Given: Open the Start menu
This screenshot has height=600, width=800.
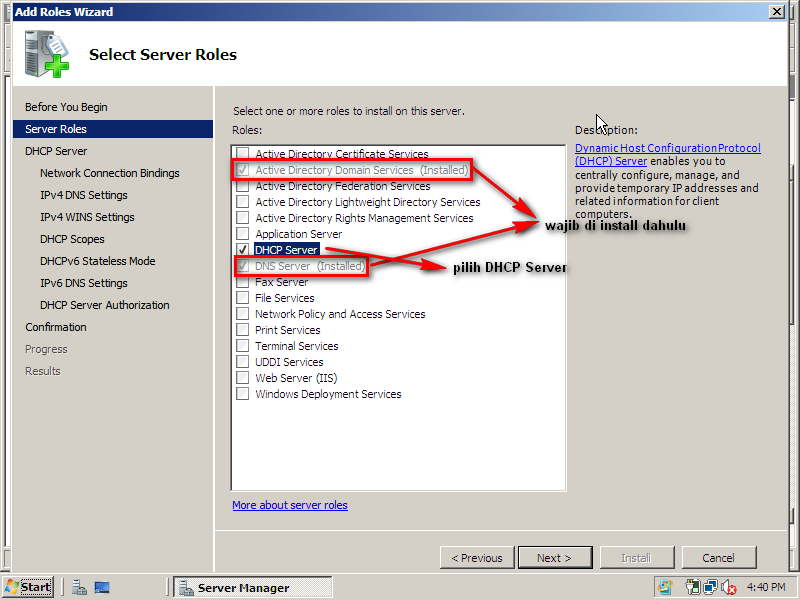Looking at the screenshot, I should click(28, 587).
